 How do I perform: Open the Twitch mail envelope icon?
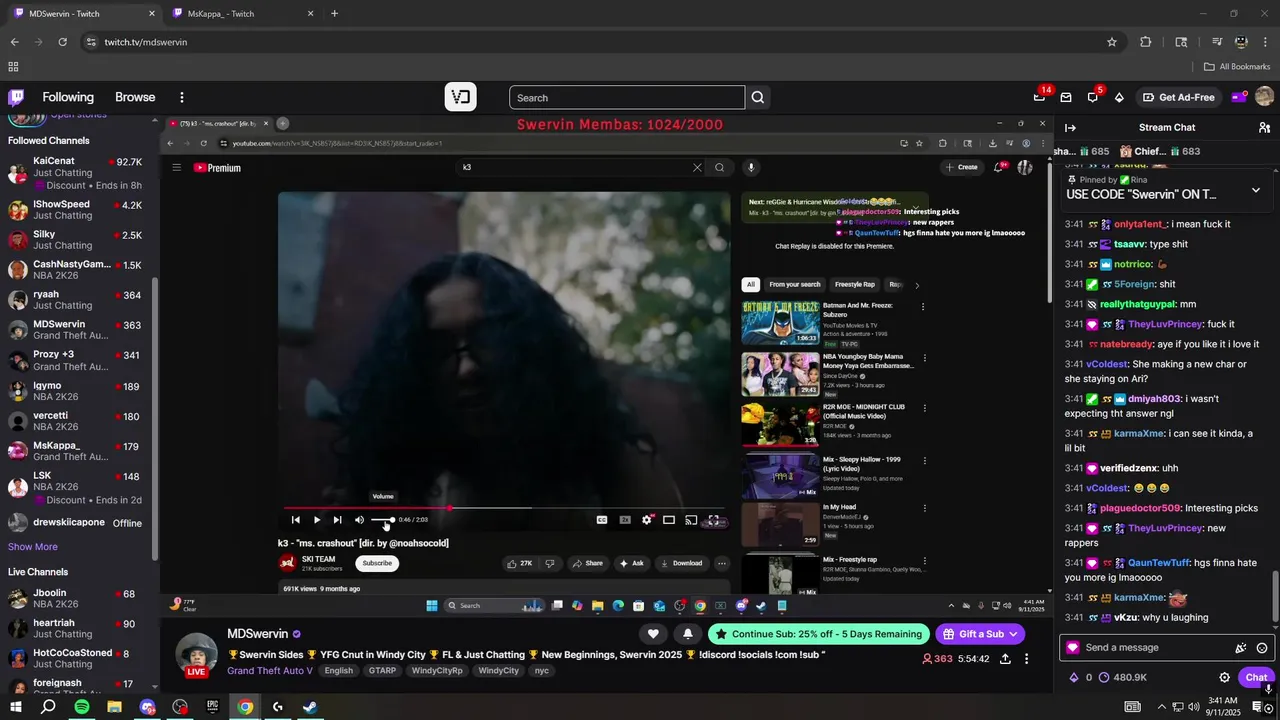[1066, 97]
